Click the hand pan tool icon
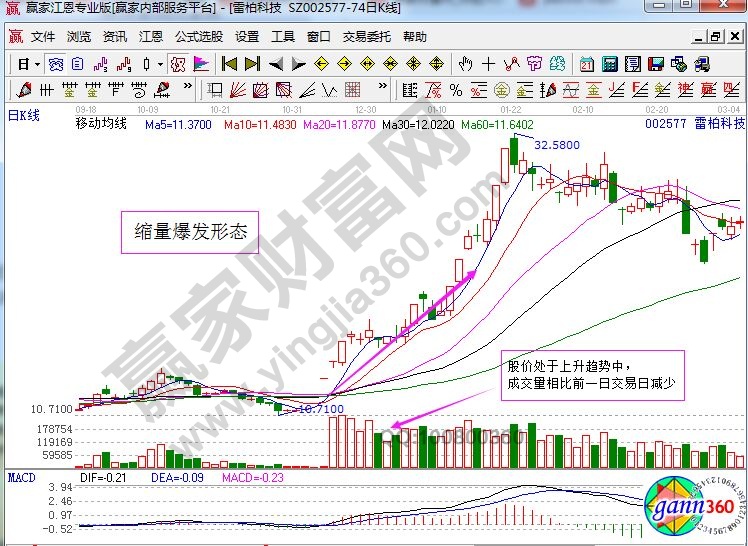This screenshot has width=748, height=546. [465, 64]
